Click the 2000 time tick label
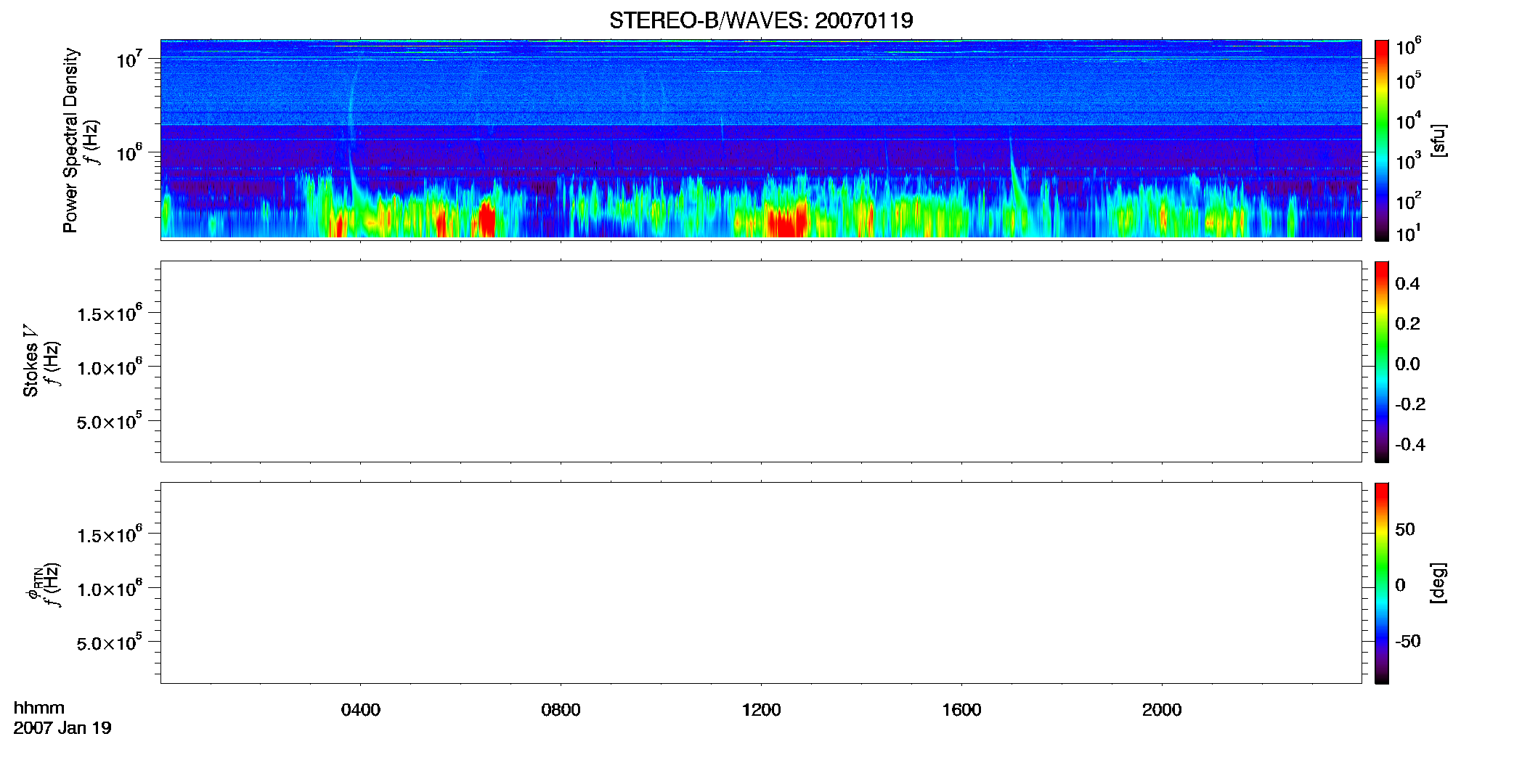1522x784 pixels. (x=1162, y=710)
